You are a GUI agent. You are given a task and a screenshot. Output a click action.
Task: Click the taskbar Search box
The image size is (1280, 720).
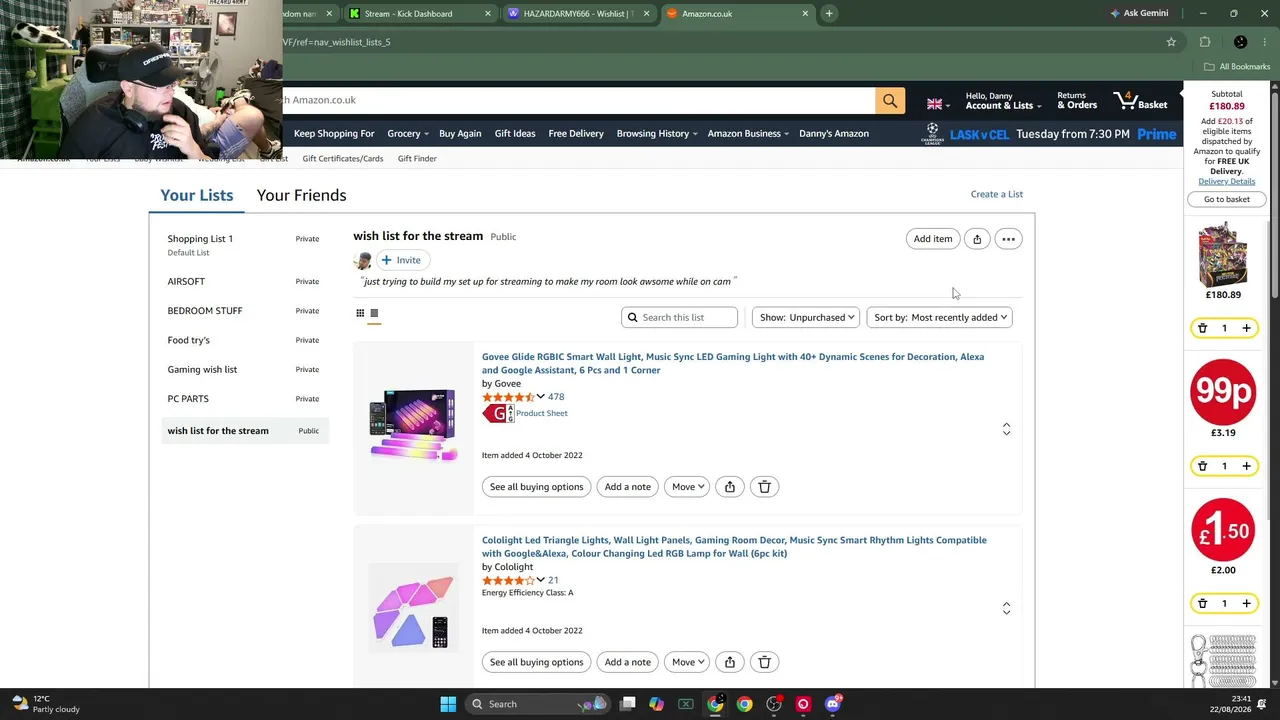pos(540,704)
